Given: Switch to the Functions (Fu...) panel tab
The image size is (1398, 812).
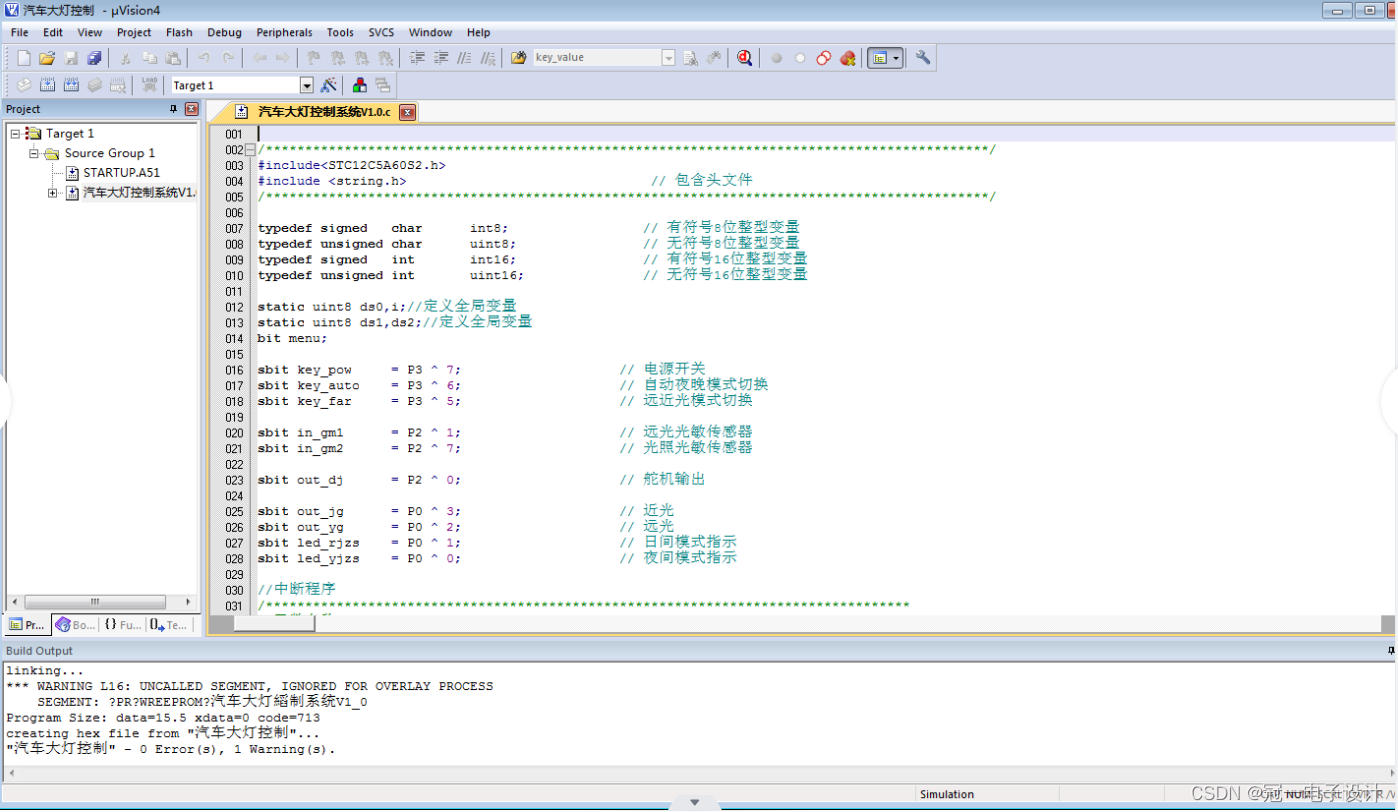Looking at the screenshot, I should tap(123, 624).
